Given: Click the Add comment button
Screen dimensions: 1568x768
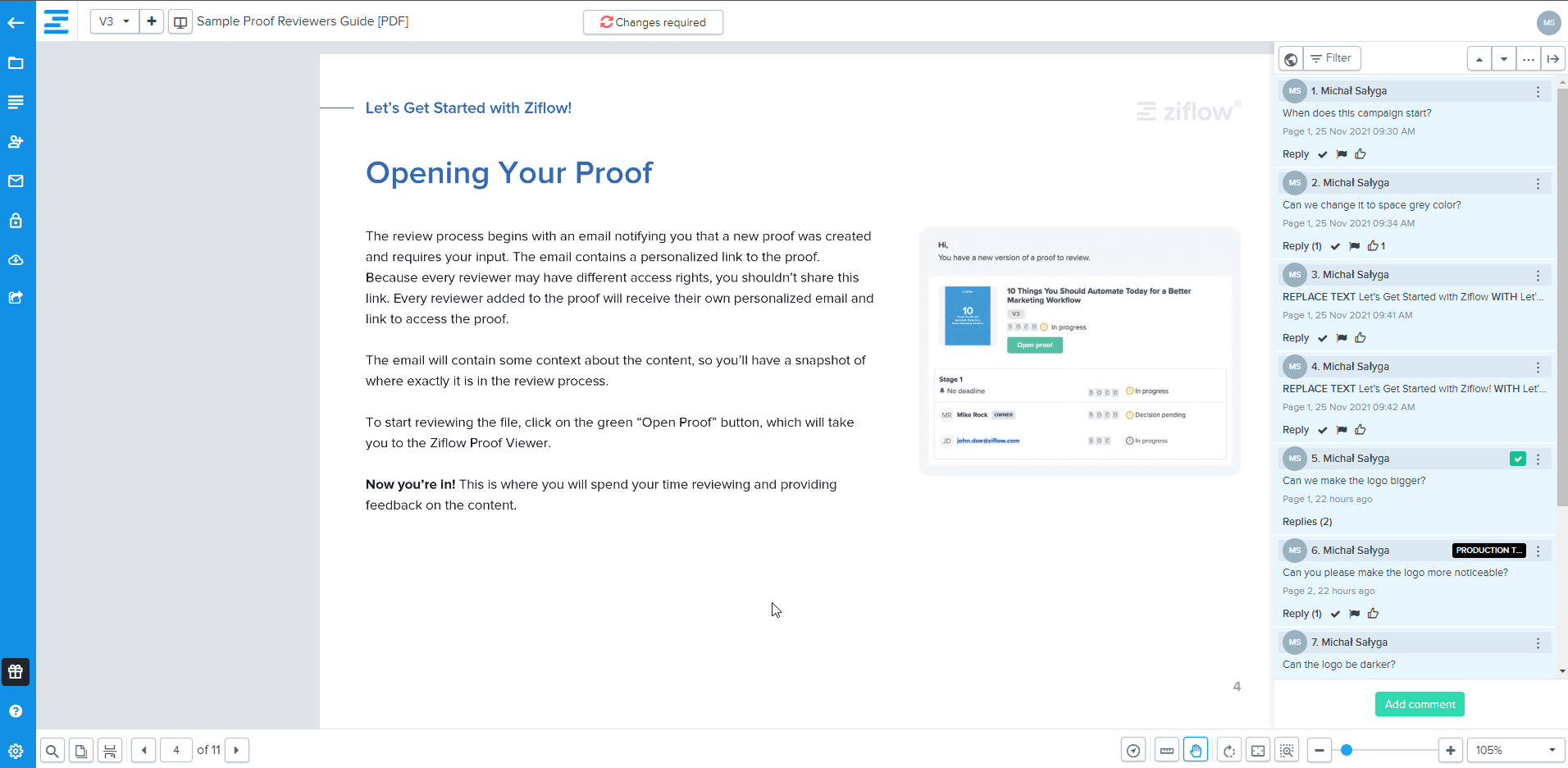Looking at the screenshot, I should [1419, 704].
